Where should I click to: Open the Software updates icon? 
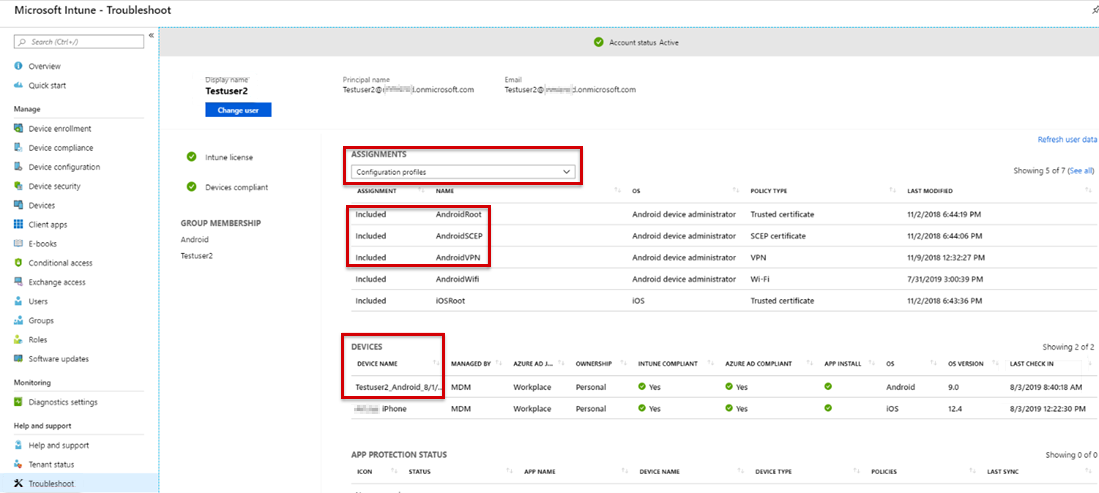[x=19, y=359]
